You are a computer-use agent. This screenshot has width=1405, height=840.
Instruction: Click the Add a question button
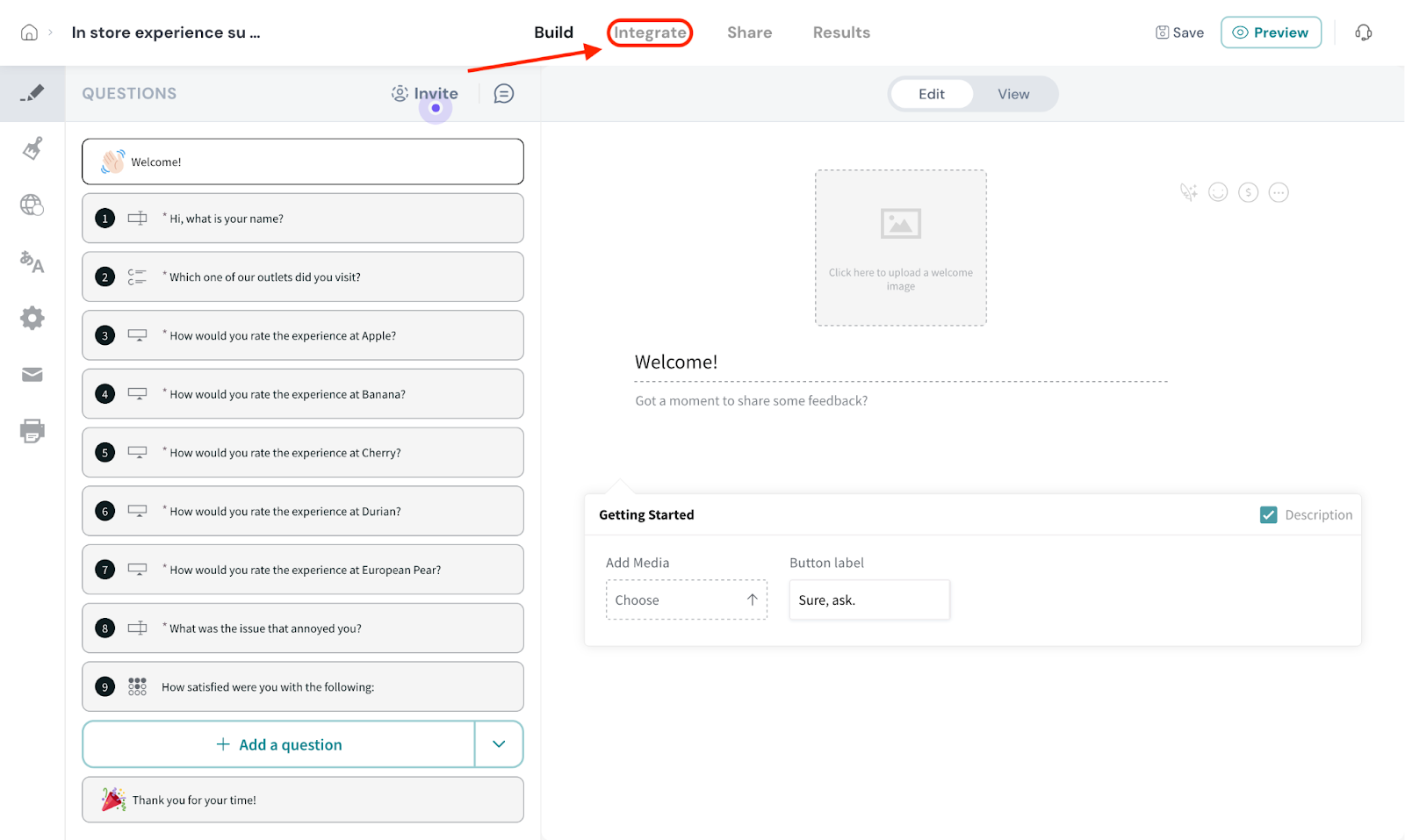(x=279, y=744)
